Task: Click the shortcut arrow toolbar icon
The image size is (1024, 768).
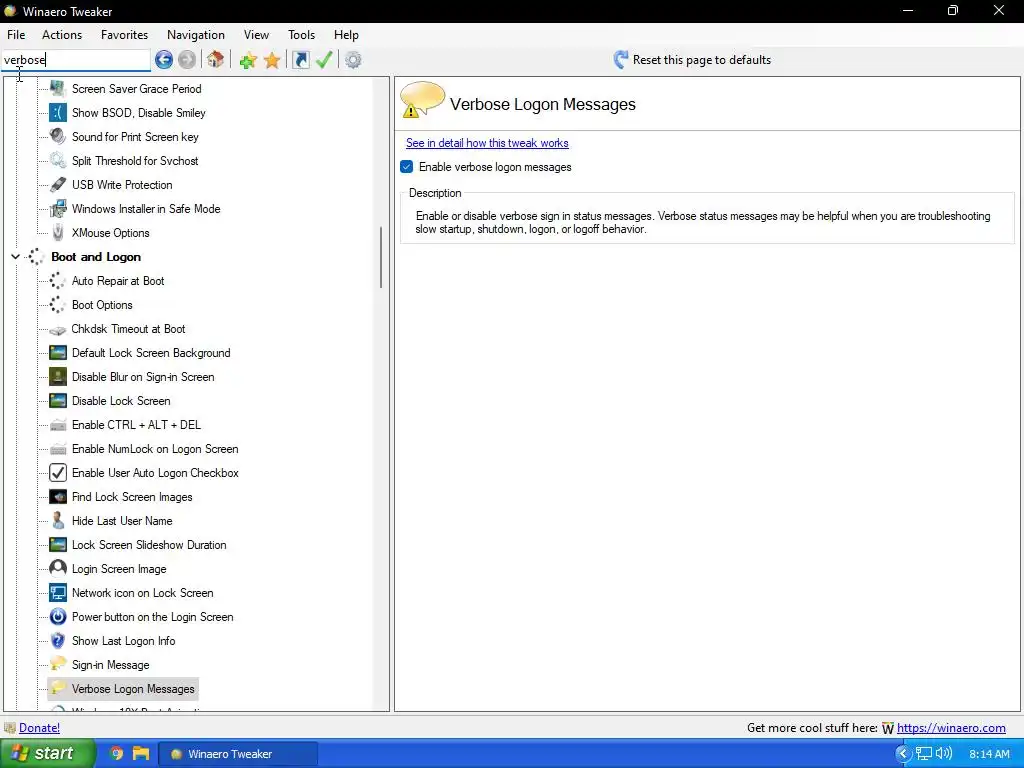Action: point(300,60)
